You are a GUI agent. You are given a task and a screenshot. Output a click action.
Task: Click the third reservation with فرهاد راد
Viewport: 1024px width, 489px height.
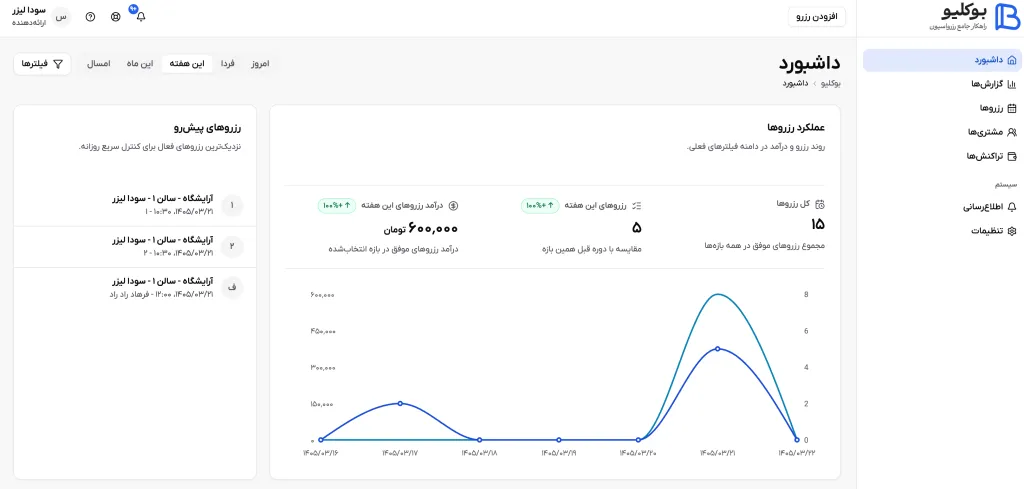(x=135, y=288)
